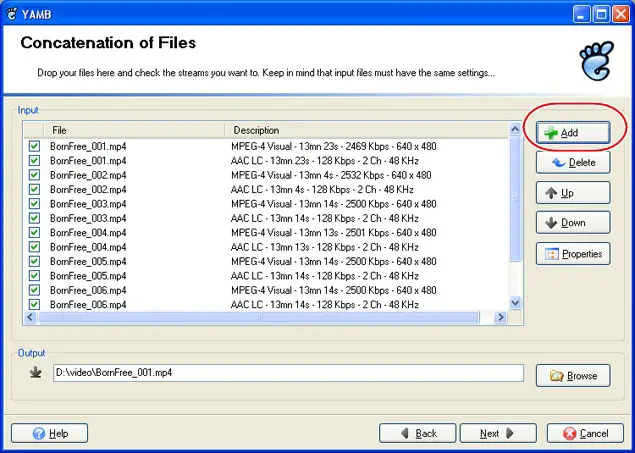Open stream Properties

pyautogui.click(x=573, y=254)
